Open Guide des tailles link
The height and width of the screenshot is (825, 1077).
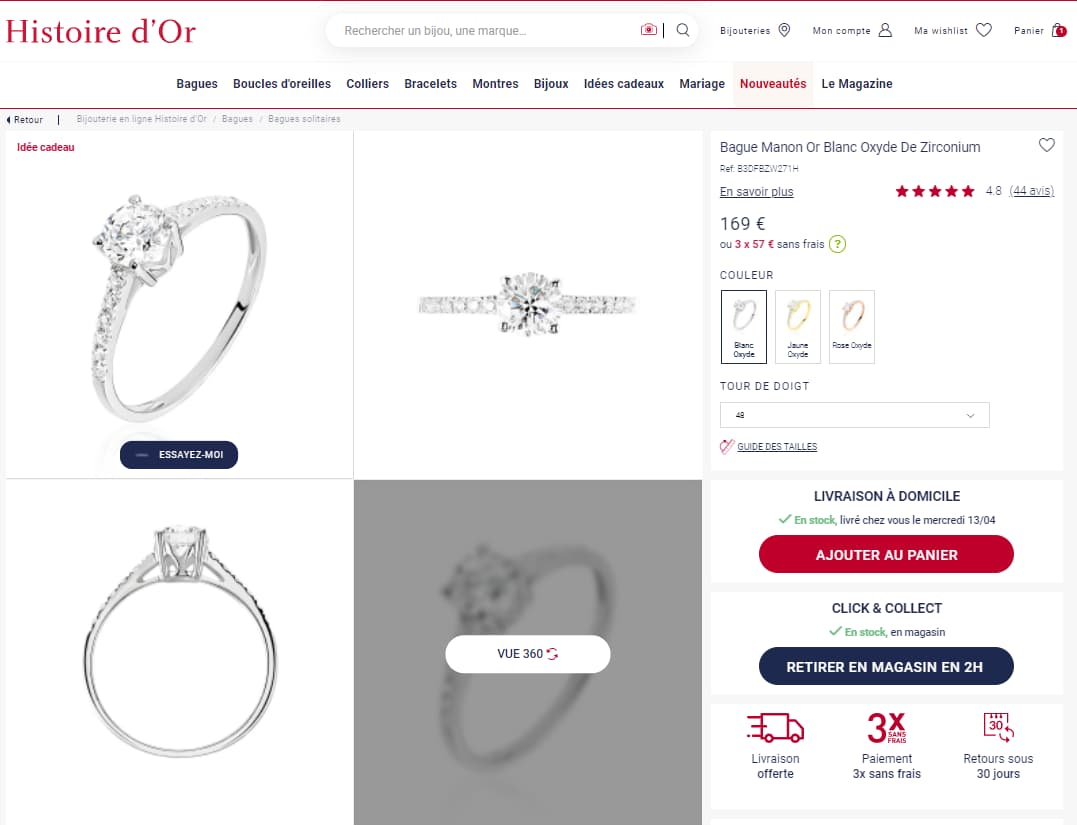pos(777,447)
